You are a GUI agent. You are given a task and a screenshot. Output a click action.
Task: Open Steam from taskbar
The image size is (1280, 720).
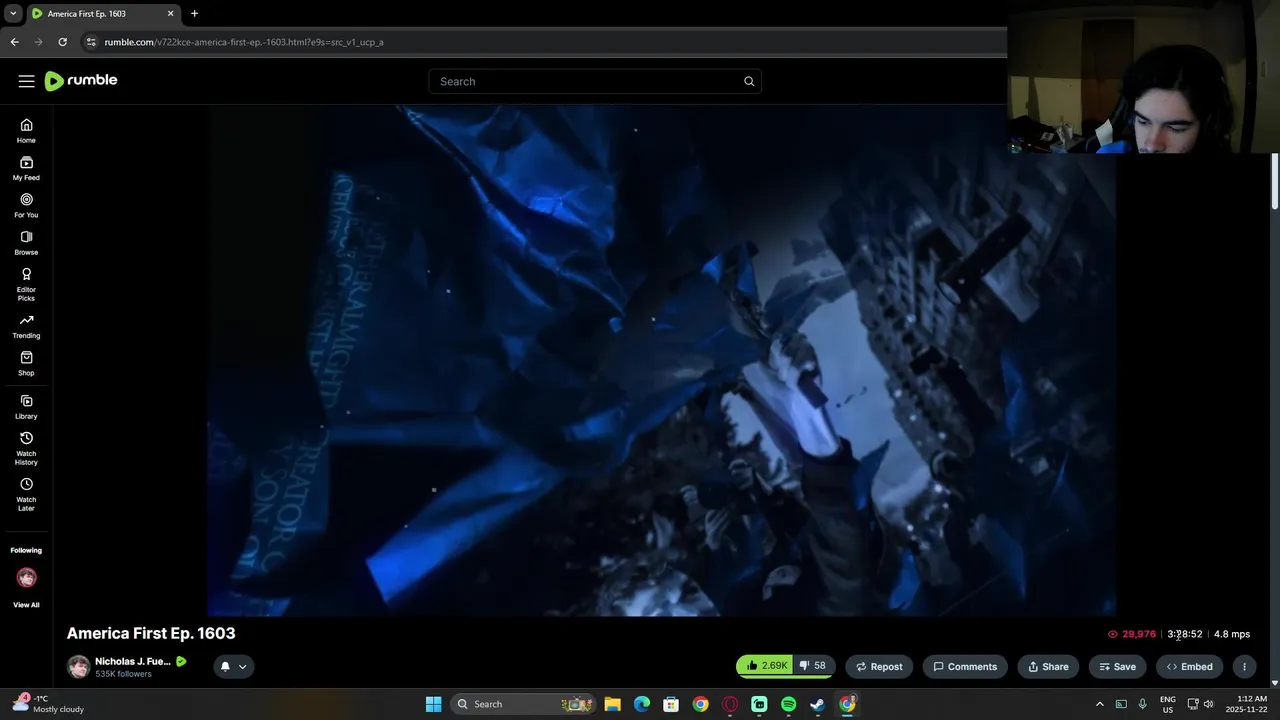click(x=817, y=704)
